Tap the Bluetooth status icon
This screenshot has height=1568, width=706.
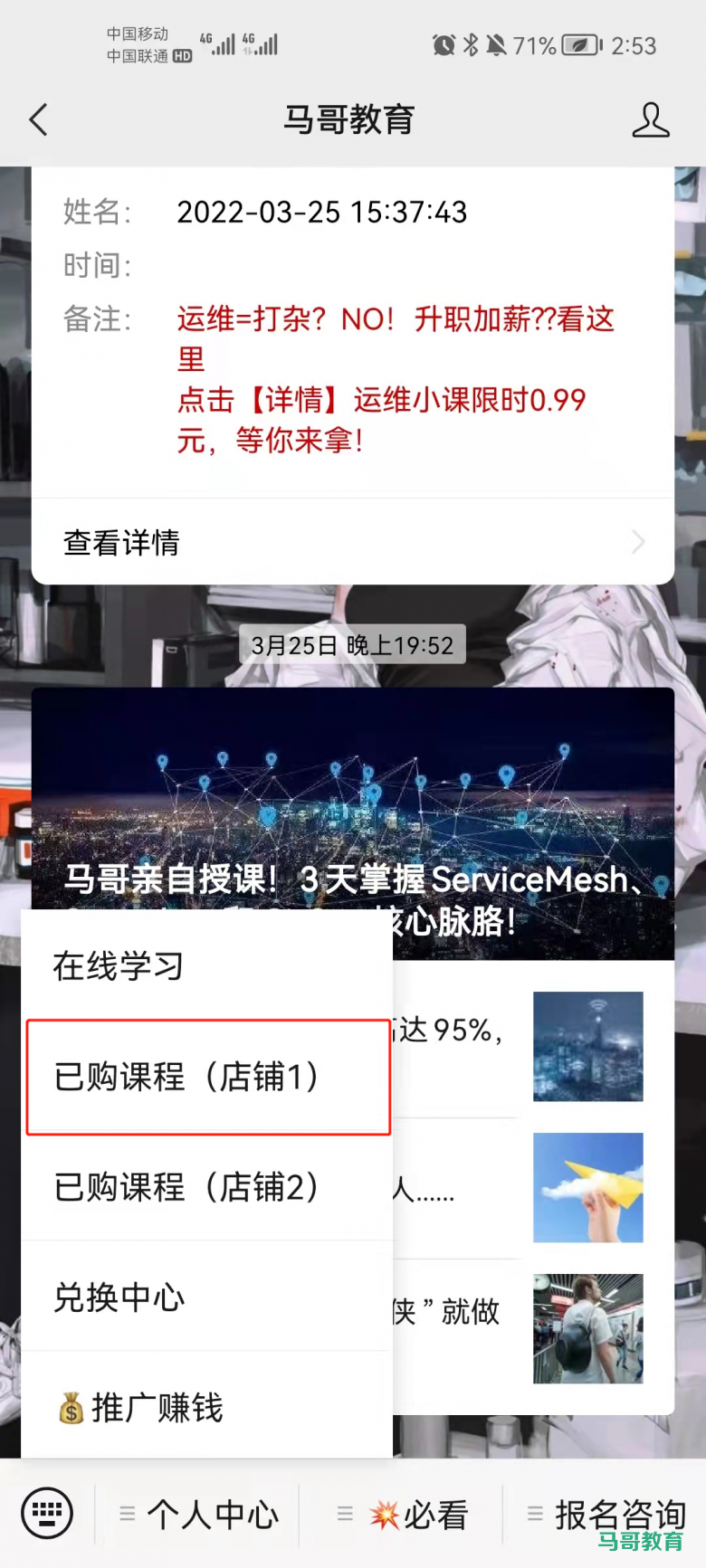(471, 45)
